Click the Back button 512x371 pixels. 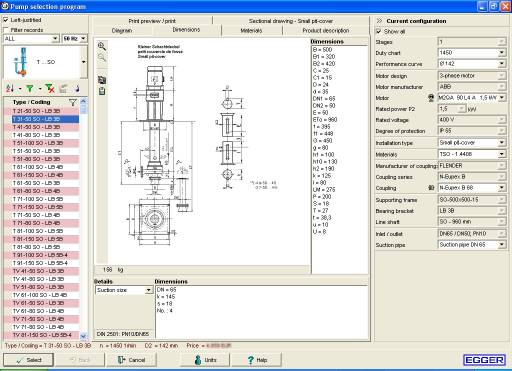point(80,360)
